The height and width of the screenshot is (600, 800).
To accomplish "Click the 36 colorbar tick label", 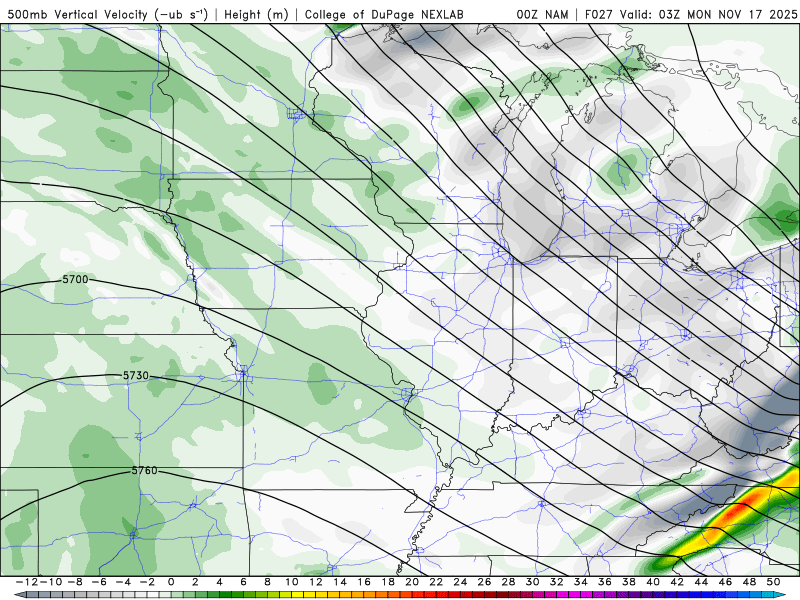I will [x=605, y=582].
